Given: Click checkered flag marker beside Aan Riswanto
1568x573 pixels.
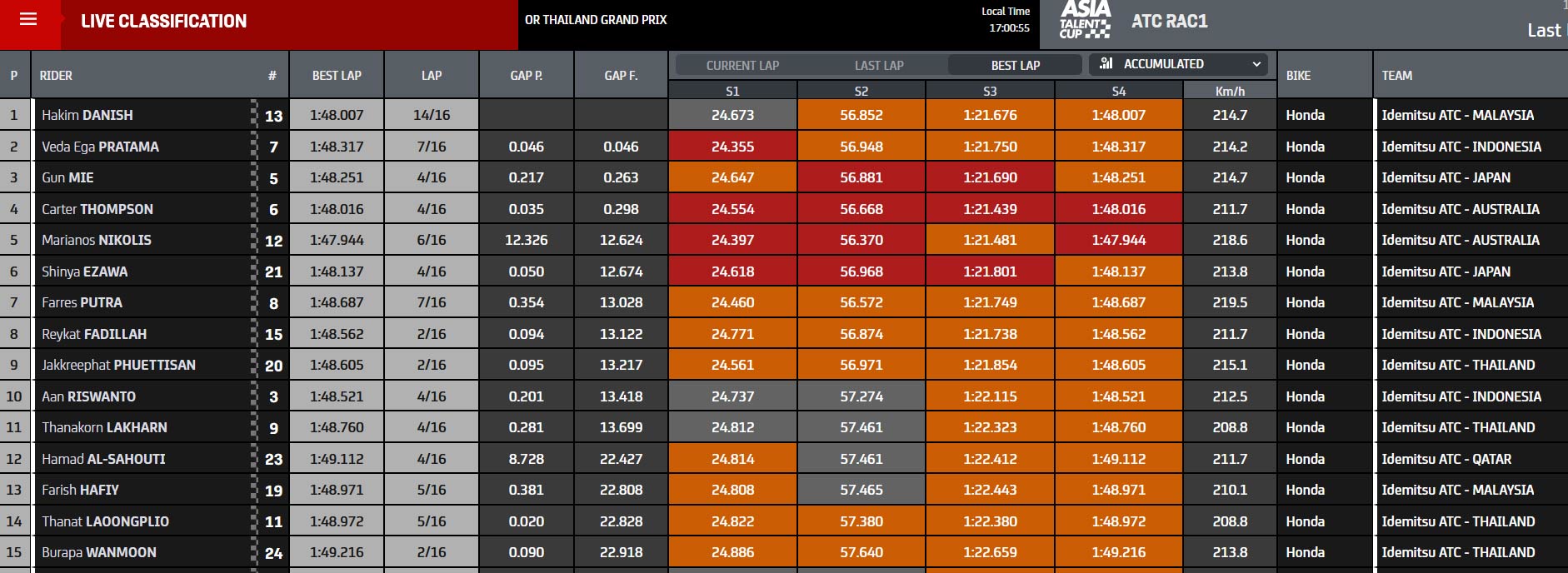Looking at the screenshot, I should click(254, 396).
